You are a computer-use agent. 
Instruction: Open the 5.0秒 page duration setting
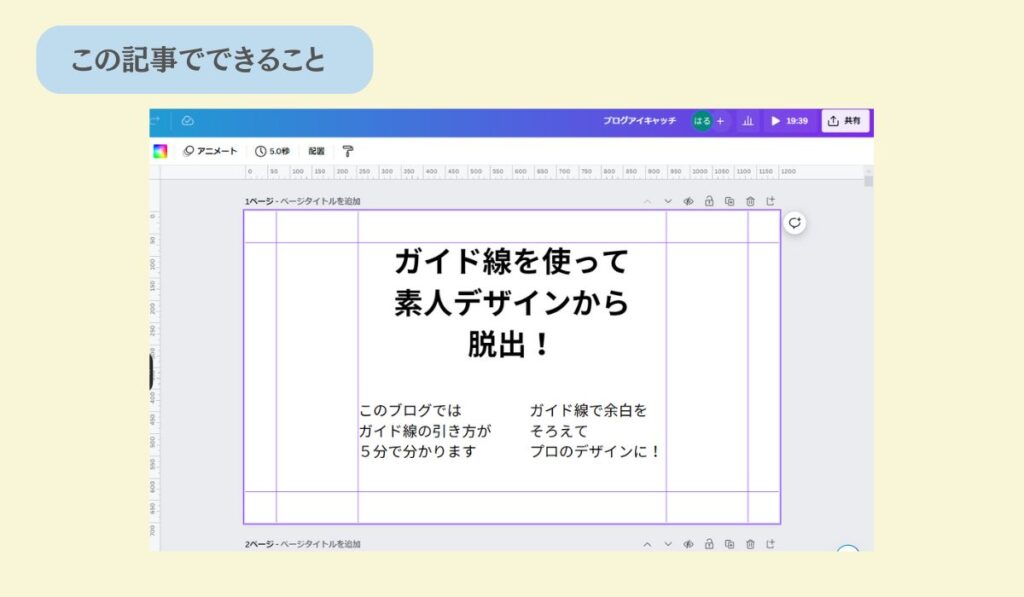coord(274,151)
